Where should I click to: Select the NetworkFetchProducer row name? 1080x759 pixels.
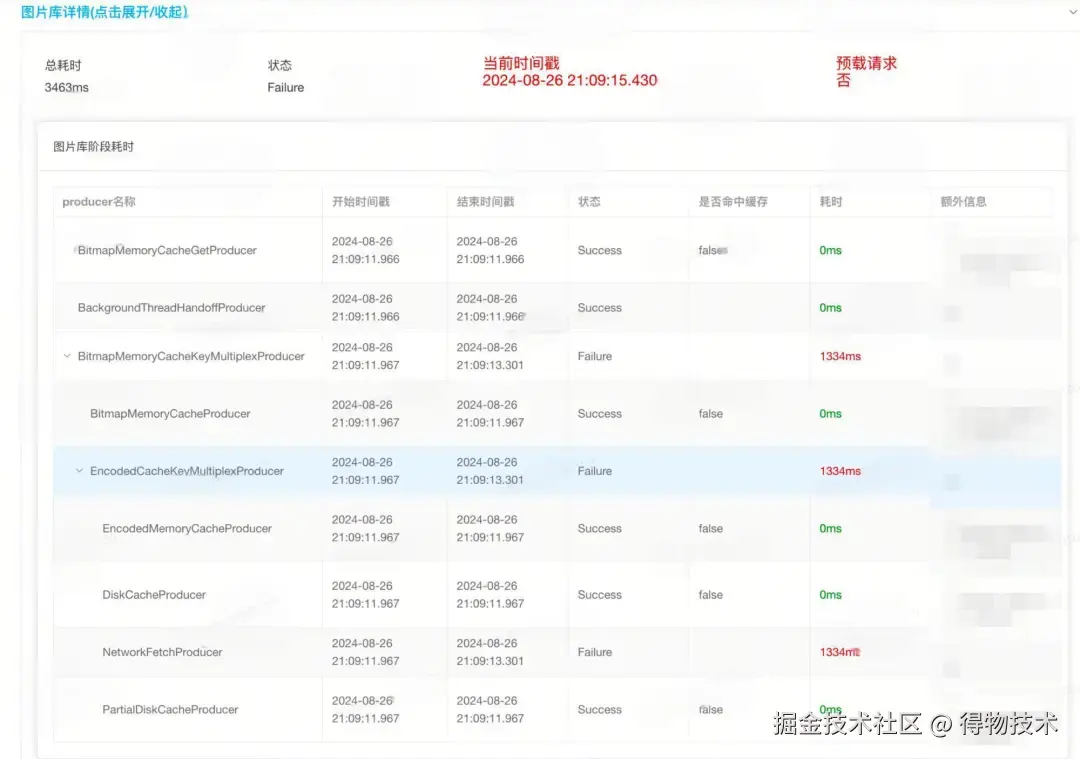[162, 652]
